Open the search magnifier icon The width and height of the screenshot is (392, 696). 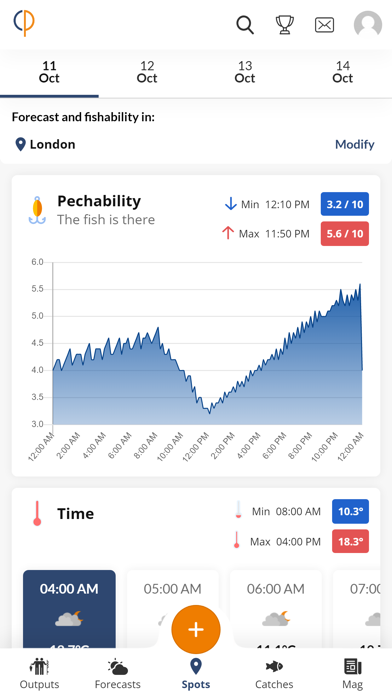point(245,25)
